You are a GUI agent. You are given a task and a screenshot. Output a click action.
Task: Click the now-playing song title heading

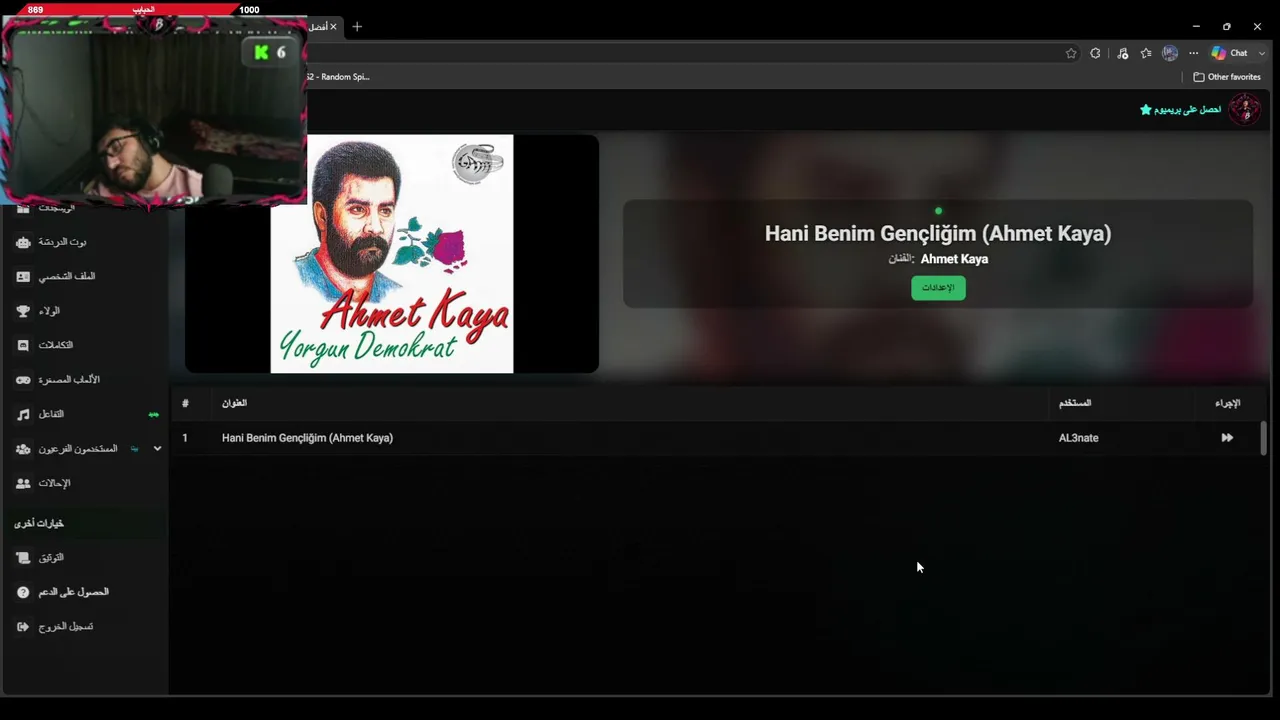938,233
